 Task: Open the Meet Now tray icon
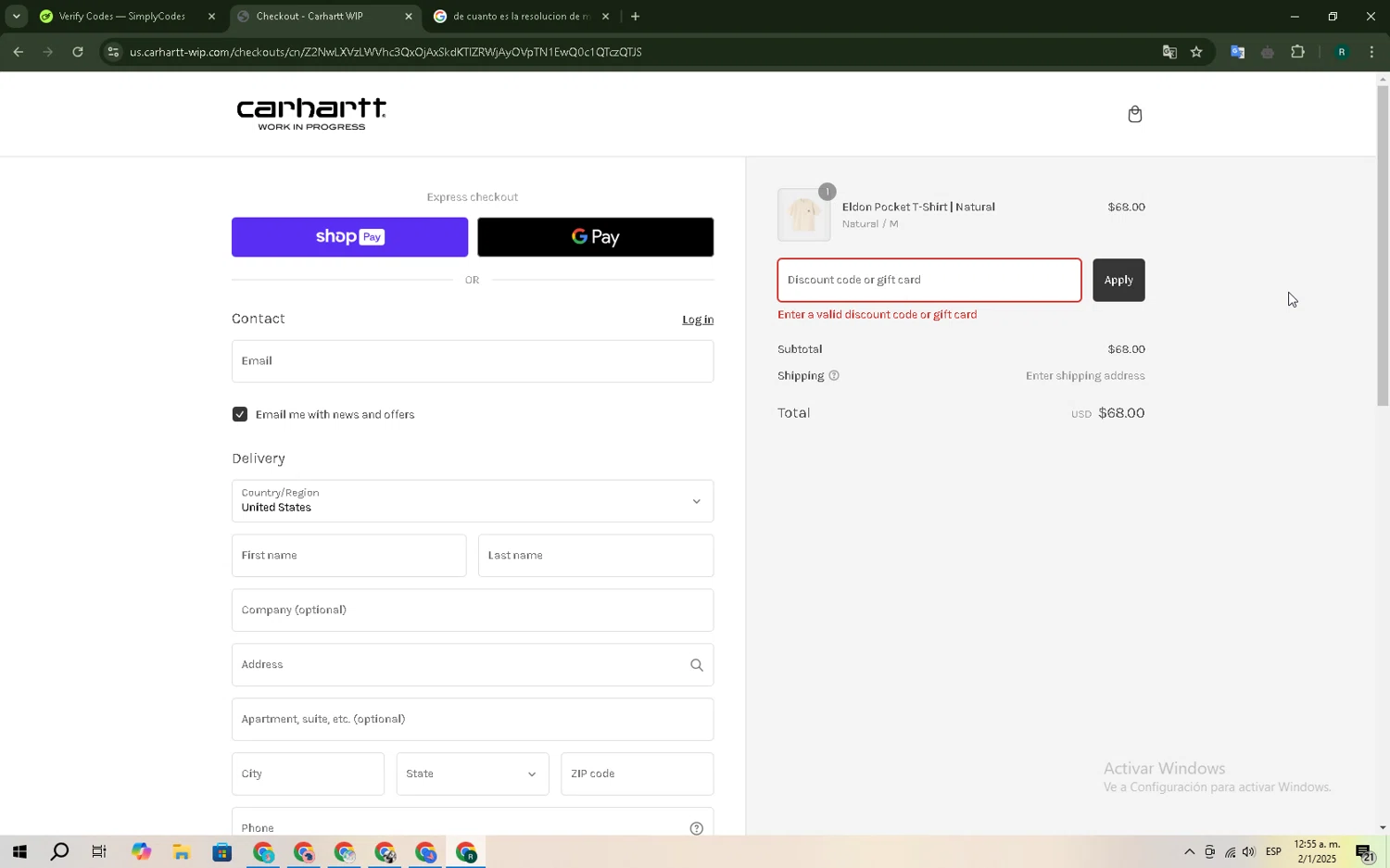pos(1209,851)
